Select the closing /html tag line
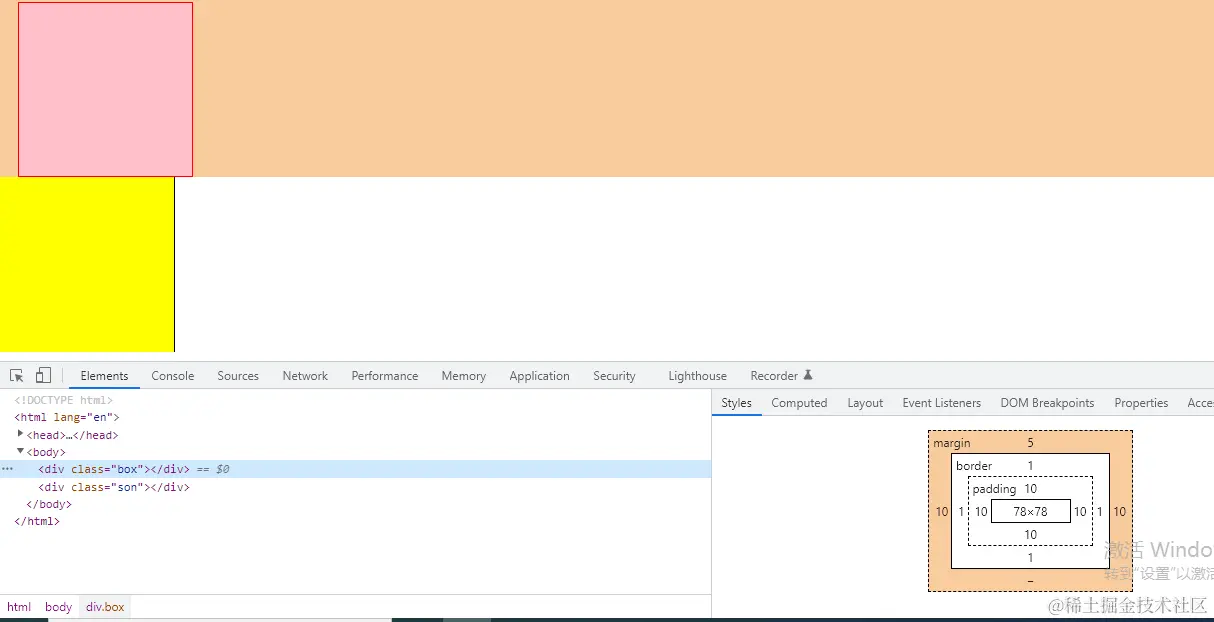The width and height of the screenshot is (1214, 622). click(x=37, y=521)
